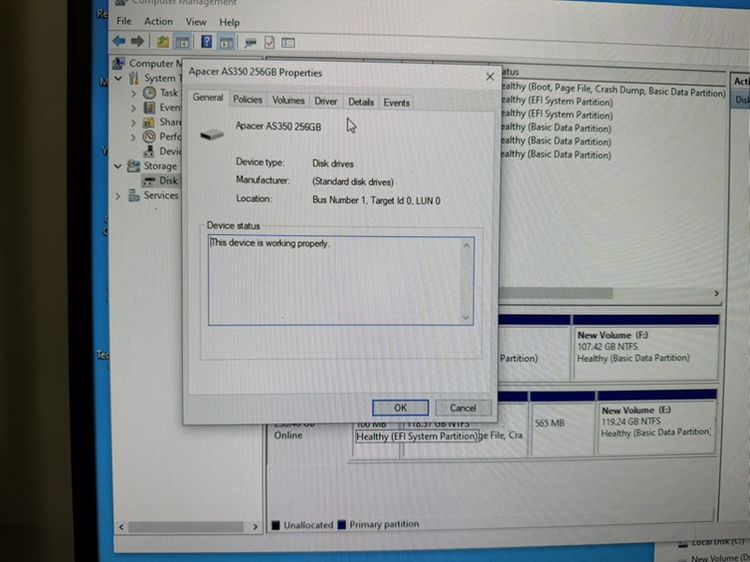Image resolution: width=750 pixels, height=562 pixels.
Task: Switch to the Policies tab
Action: 247,99
